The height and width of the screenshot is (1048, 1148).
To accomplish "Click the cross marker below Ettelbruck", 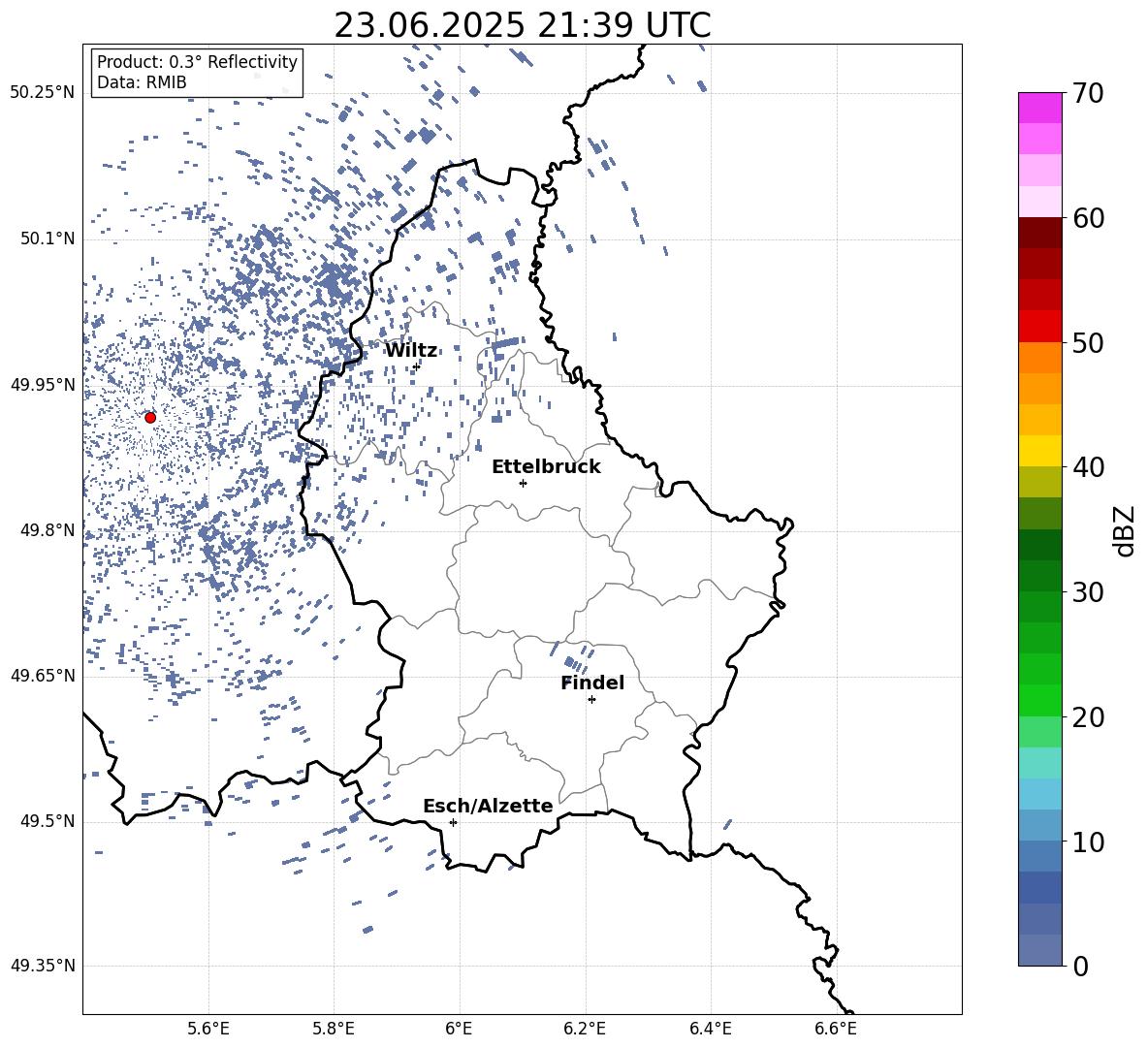I will [523, 483].
